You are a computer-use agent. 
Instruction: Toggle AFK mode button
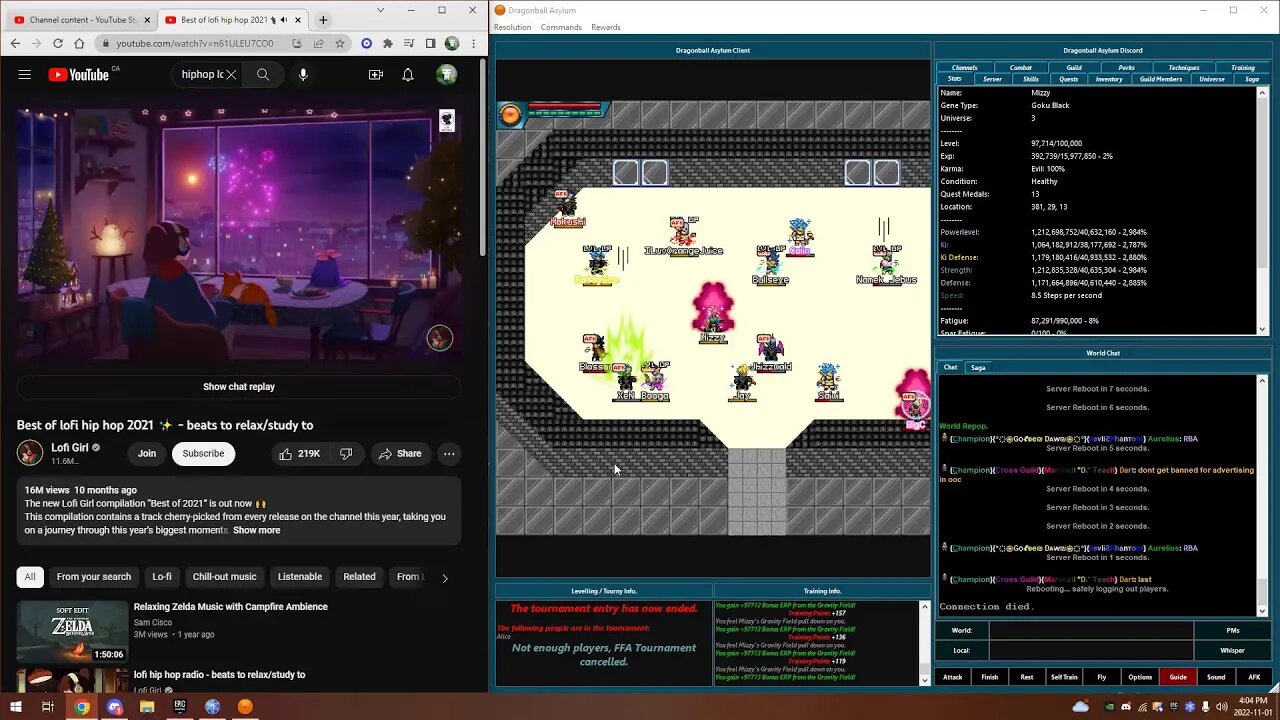tap(1254, 677)
